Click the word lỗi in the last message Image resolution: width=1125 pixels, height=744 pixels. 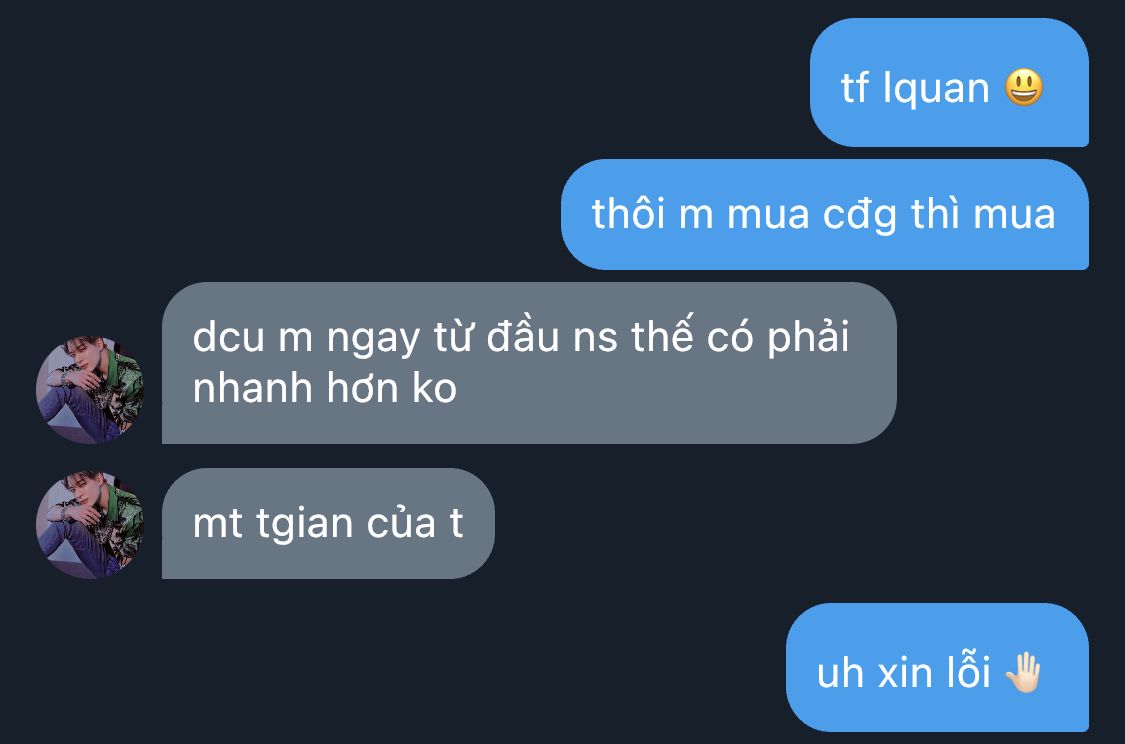point(968,672)
